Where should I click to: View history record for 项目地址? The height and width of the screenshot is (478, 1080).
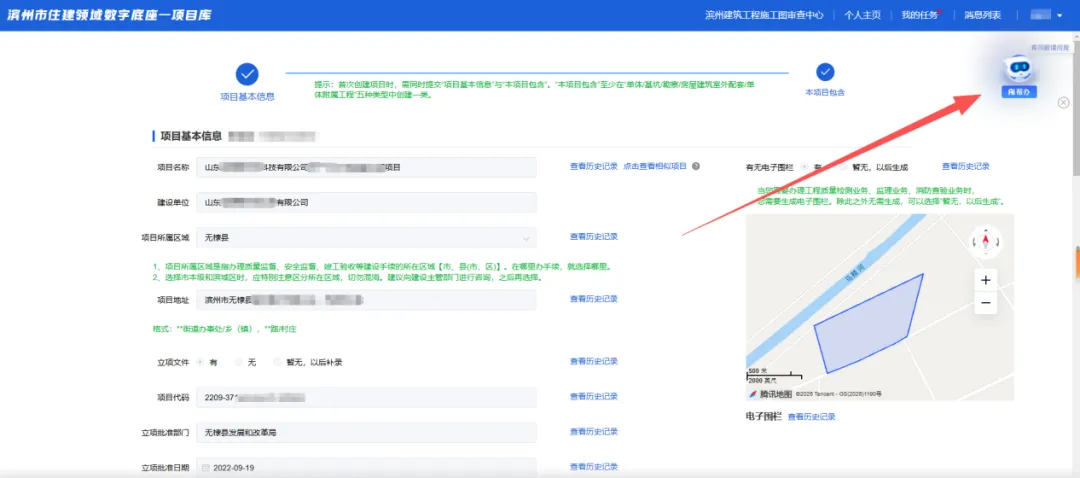point(594,299)
